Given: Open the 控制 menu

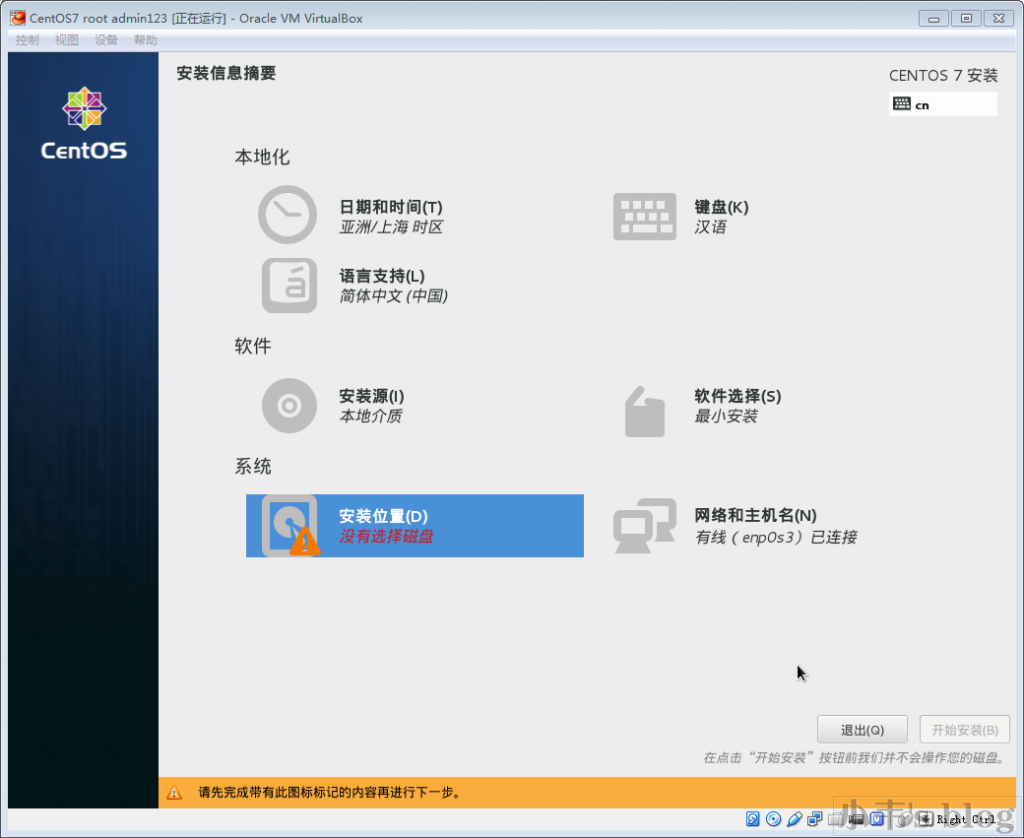Looking at the screenshot, I should pos(27,40).
